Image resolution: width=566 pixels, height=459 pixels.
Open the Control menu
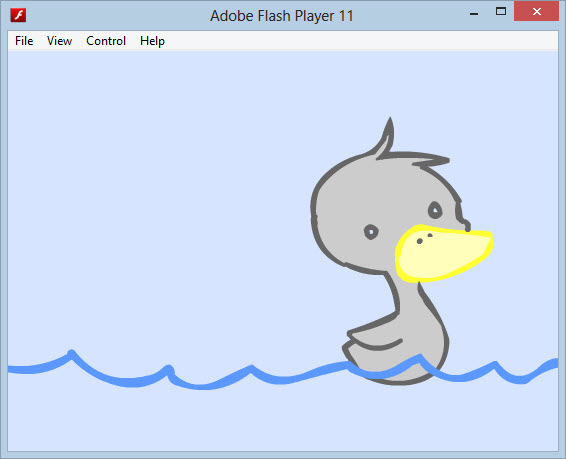click(106, 41)
